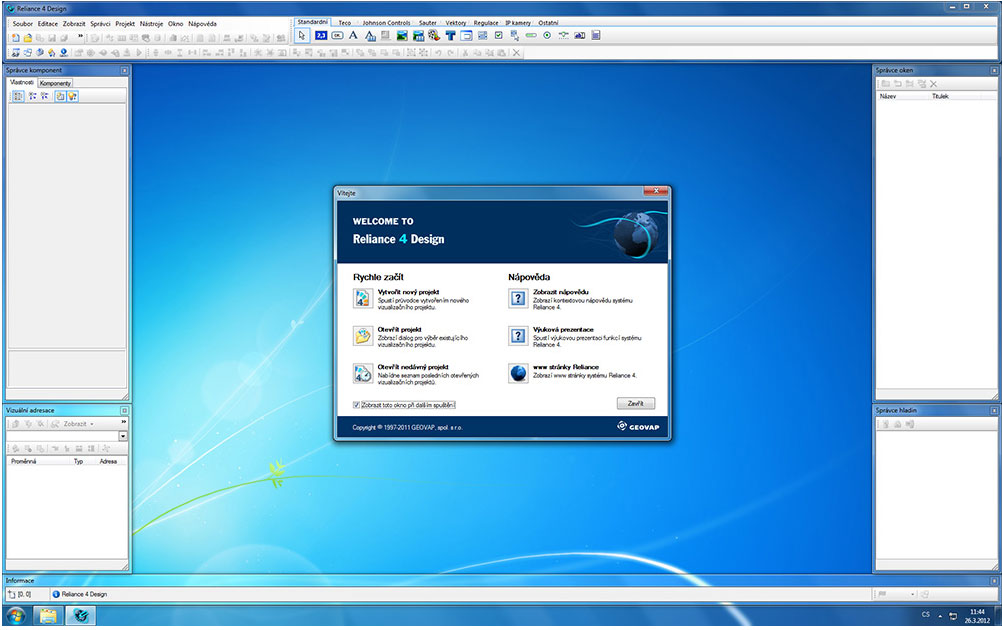Pick the OK button component icon
Viewport: 1002px width, 630px height.
tap(337, 35)
